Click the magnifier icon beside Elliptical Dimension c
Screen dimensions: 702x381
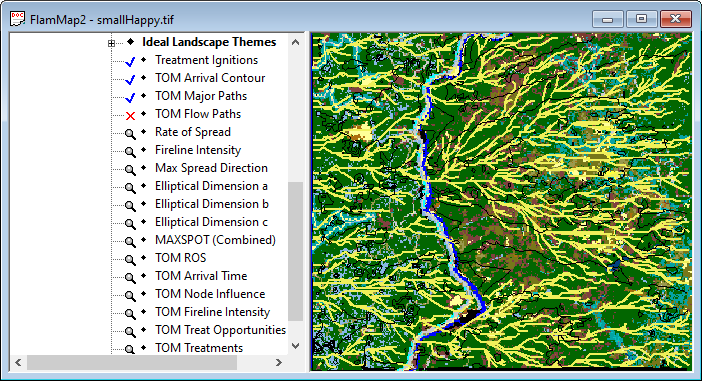pos(130,223)
